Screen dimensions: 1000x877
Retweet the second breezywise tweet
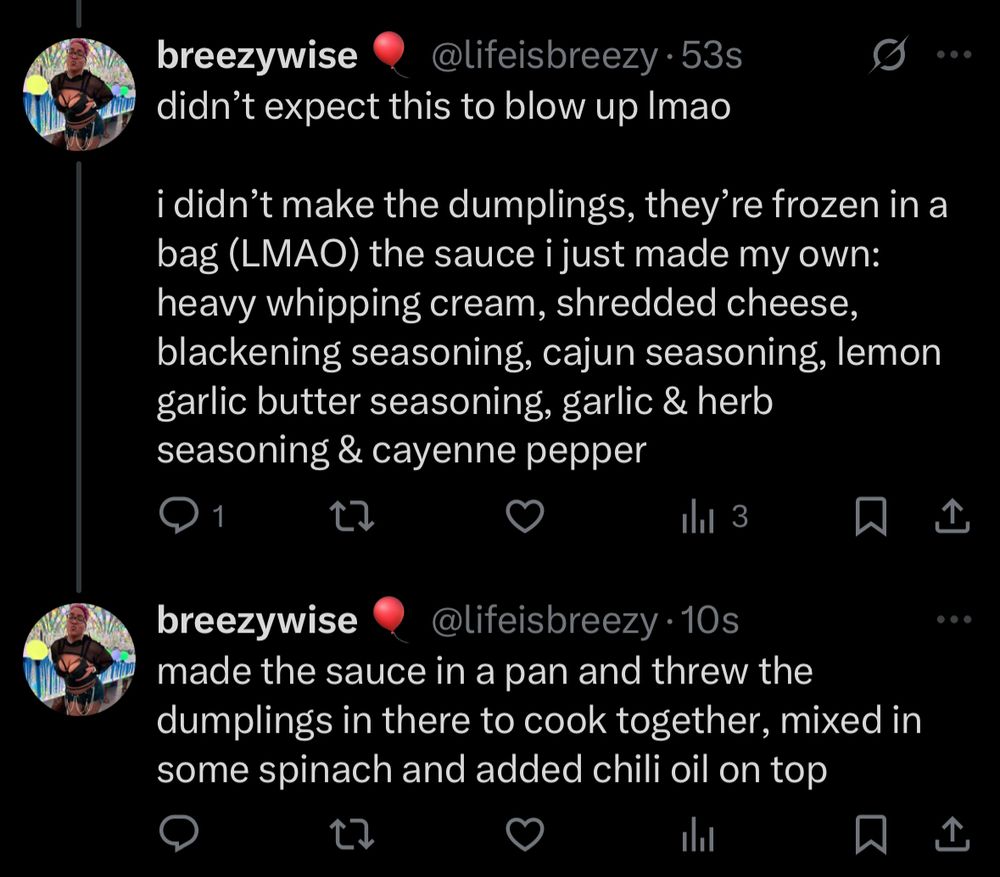click(352, 832)
